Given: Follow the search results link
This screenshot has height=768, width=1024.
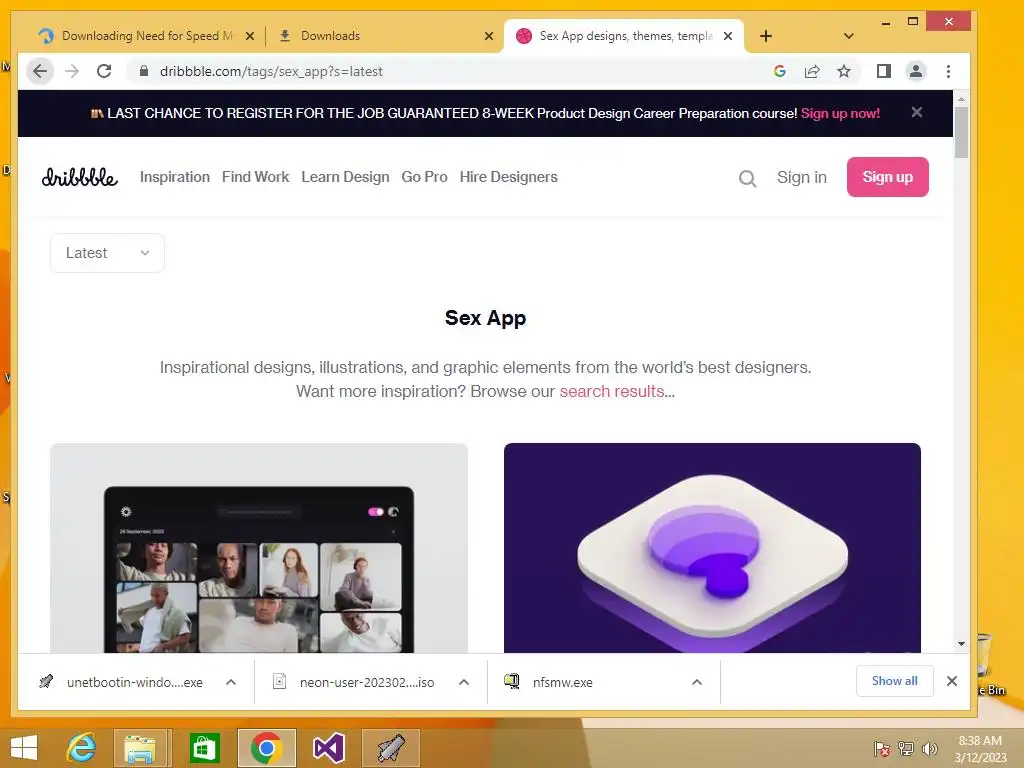Looking at the screenshot, I should (612, 391).
